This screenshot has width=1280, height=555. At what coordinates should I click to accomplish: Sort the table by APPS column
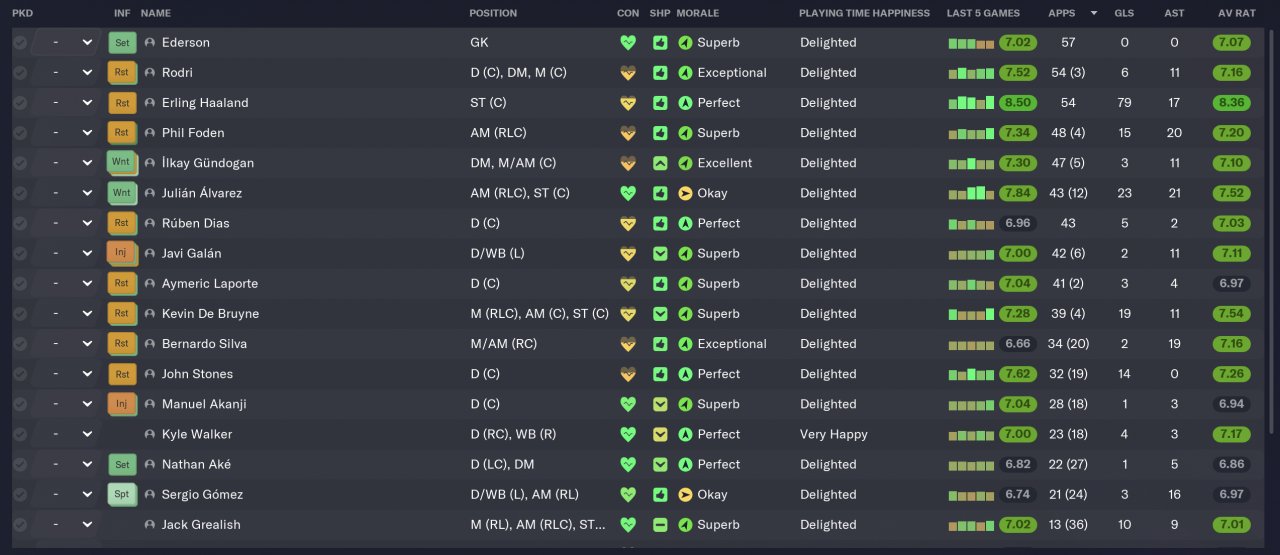[x=1062, y=13]
